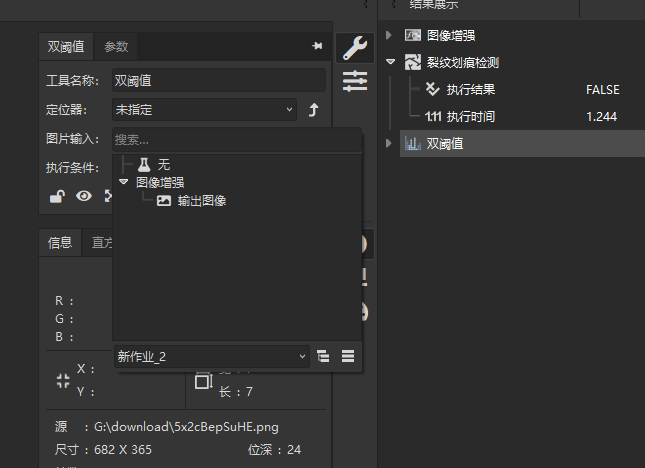
Task: Click the collapse arrows icon beside X and Y
Action: [62, 380]
